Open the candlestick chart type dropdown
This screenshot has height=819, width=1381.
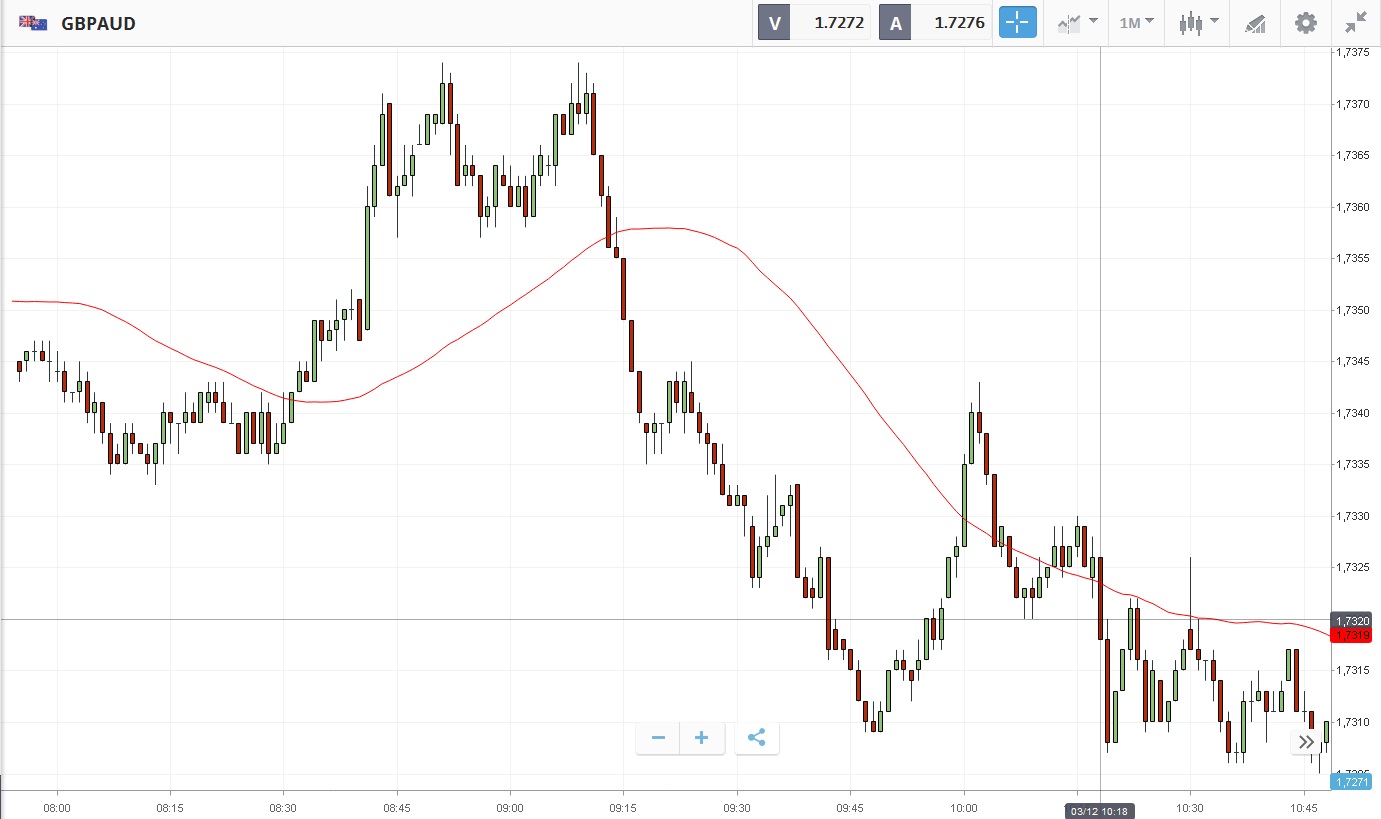1198,22
